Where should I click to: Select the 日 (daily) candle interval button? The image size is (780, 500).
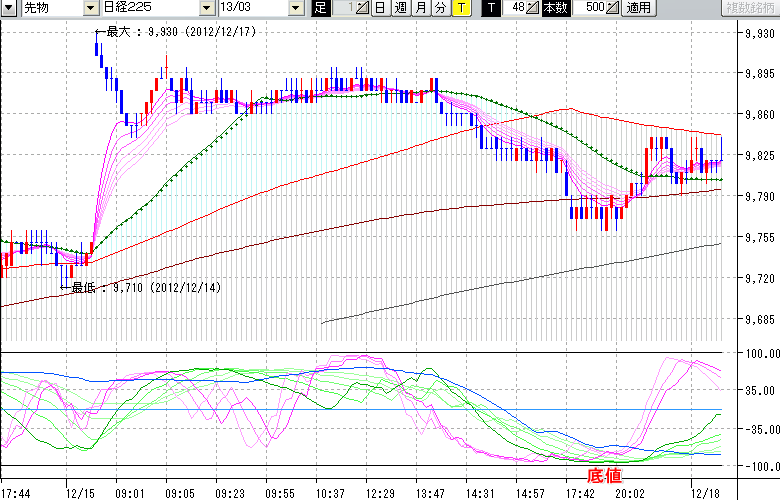click(380, 8)
